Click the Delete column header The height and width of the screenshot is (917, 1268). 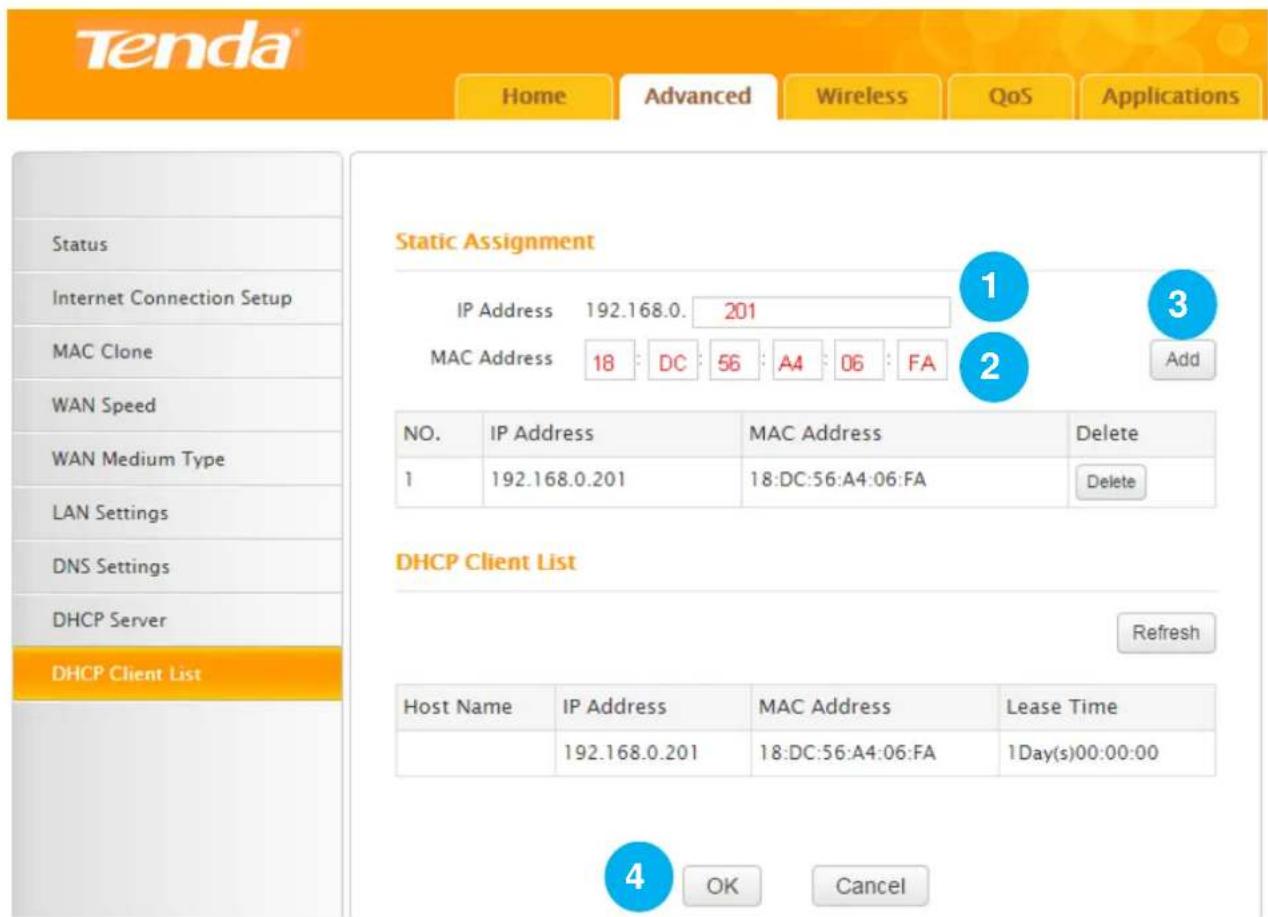click(1107, 434)
